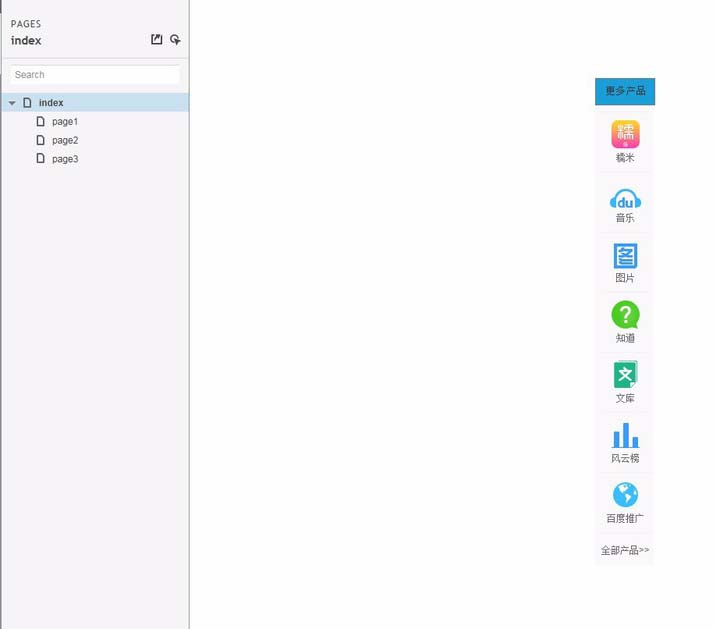Click the 文库 label text
Image resolution: width=714 pixels, height=629 pixels.
tap(625, 398)
